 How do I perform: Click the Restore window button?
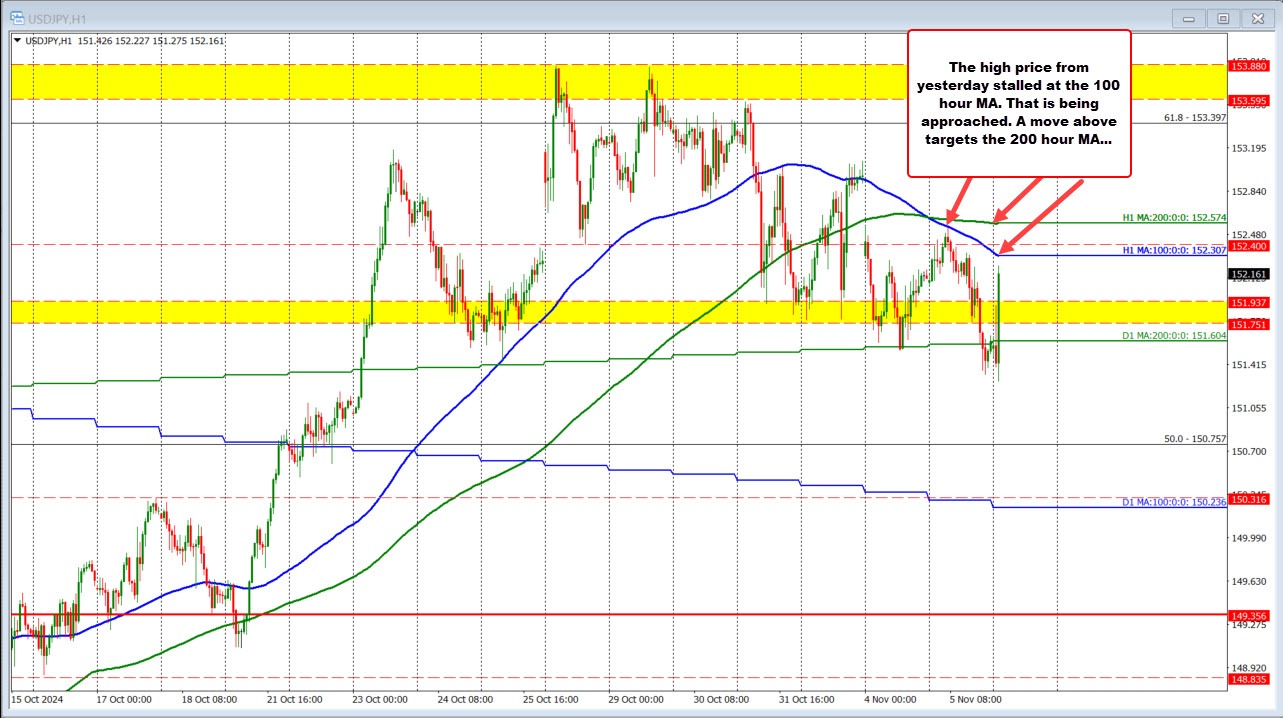tap(1223, 18)
